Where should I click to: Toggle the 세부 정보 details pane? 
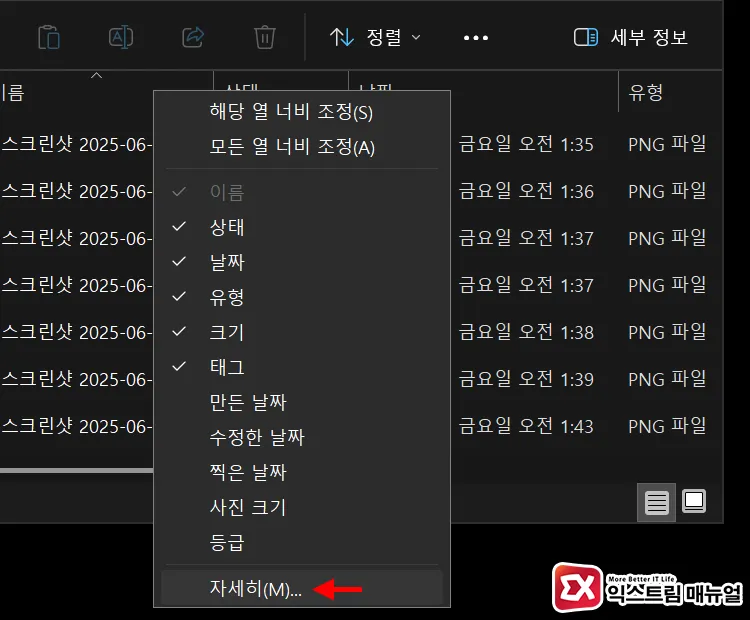630,37
